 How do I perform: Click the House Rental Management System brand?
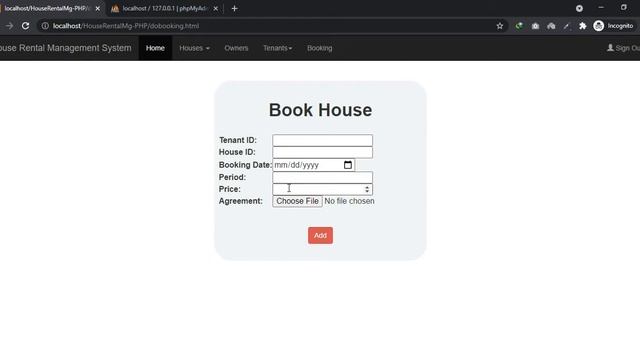65,48
